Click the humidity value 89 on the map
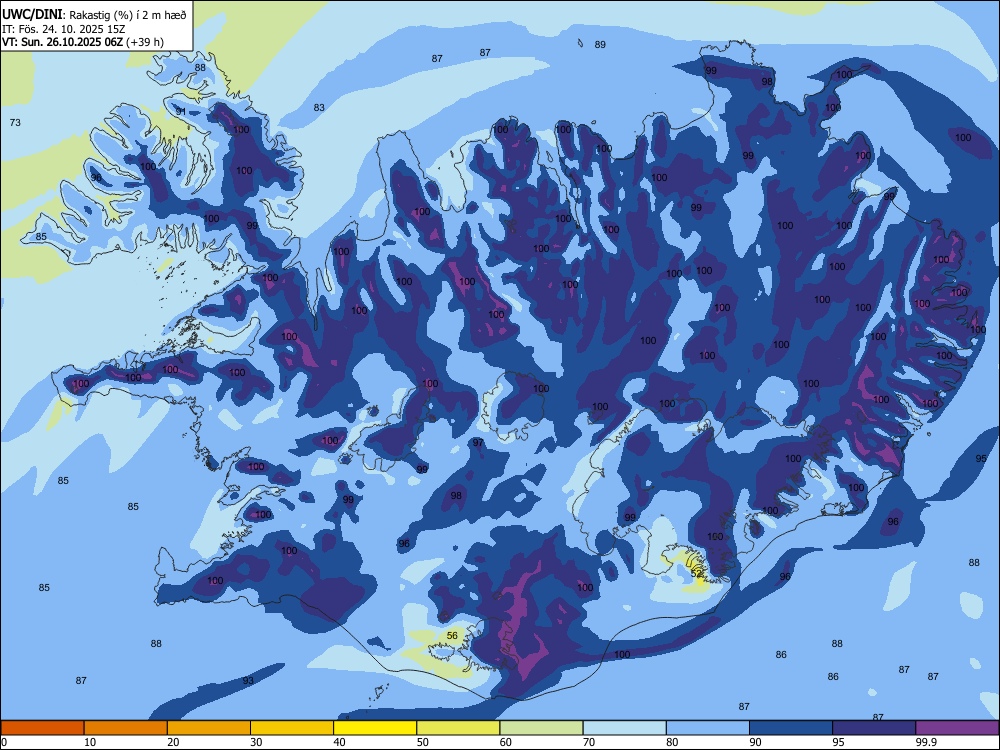The width and height of the screenshot is (1000, 750). pyautogui.click(x=600, y=45)
